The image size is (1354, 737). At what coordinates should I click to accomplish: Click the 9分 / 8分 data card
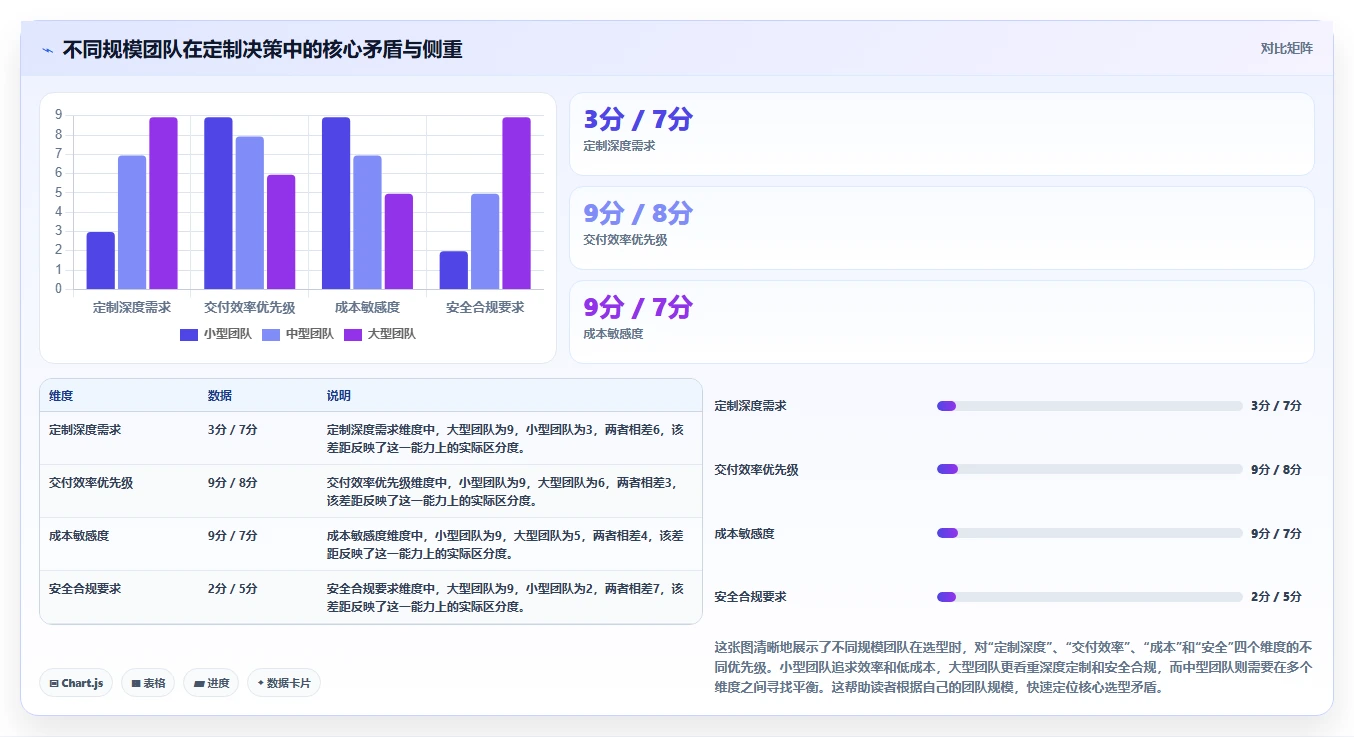click(941, 228)
